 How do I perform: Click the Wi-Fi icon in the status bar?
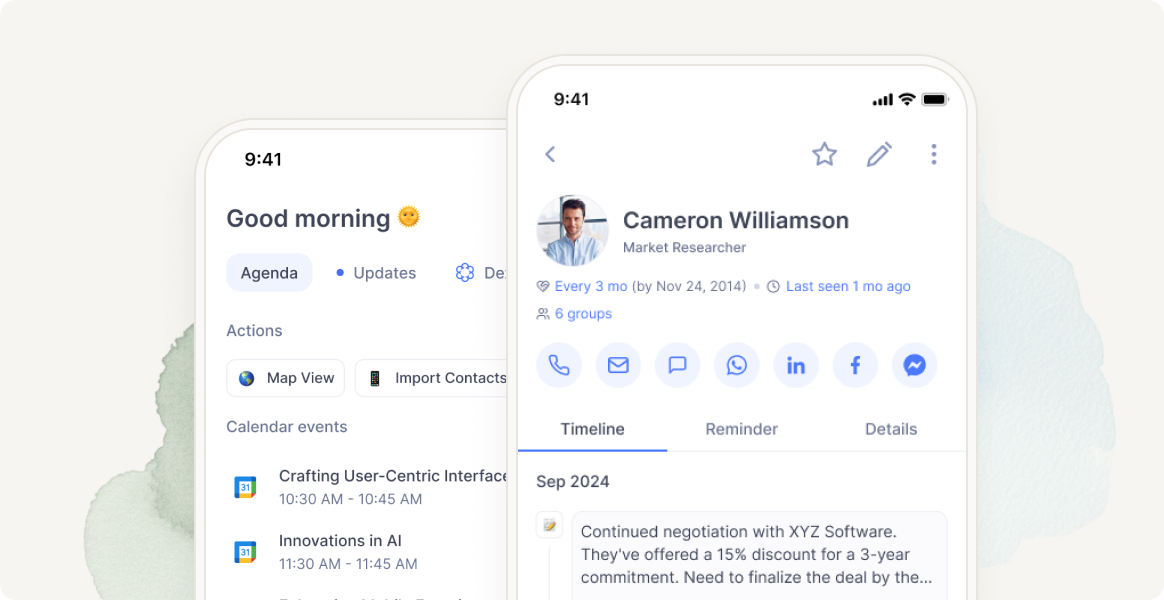coord(906,100)
